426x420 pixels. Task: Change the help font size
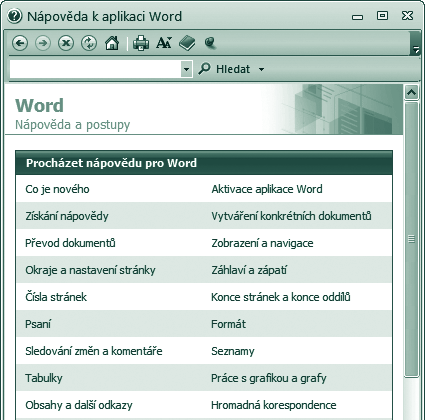coord(164,43)
